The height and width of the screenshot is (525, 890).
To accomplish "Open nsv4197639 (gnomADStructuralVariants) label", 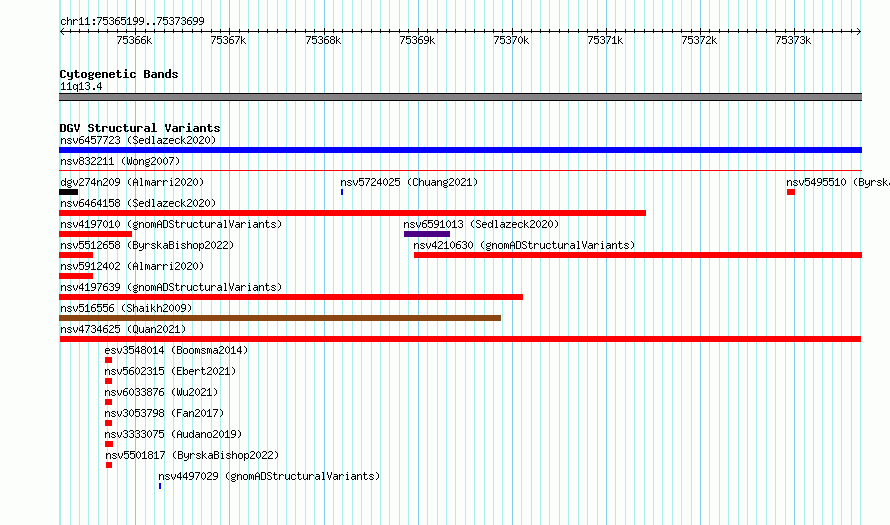I will click(x=171, y=287).
